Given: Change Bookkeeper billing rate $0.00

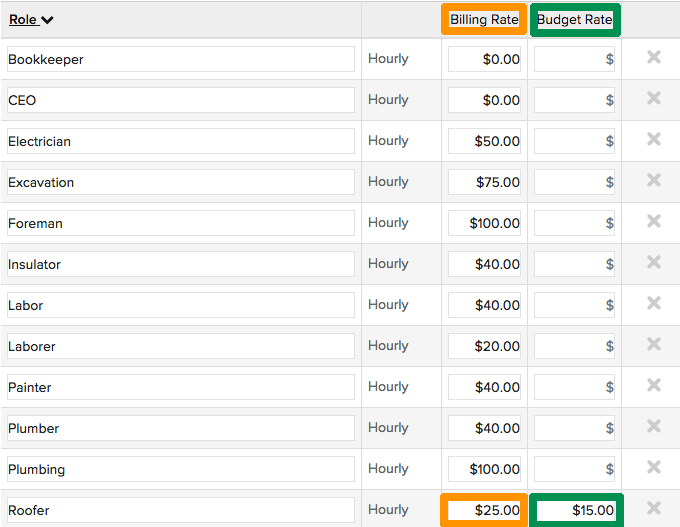Looking at the screenshot, I should (x=484, y=59).
